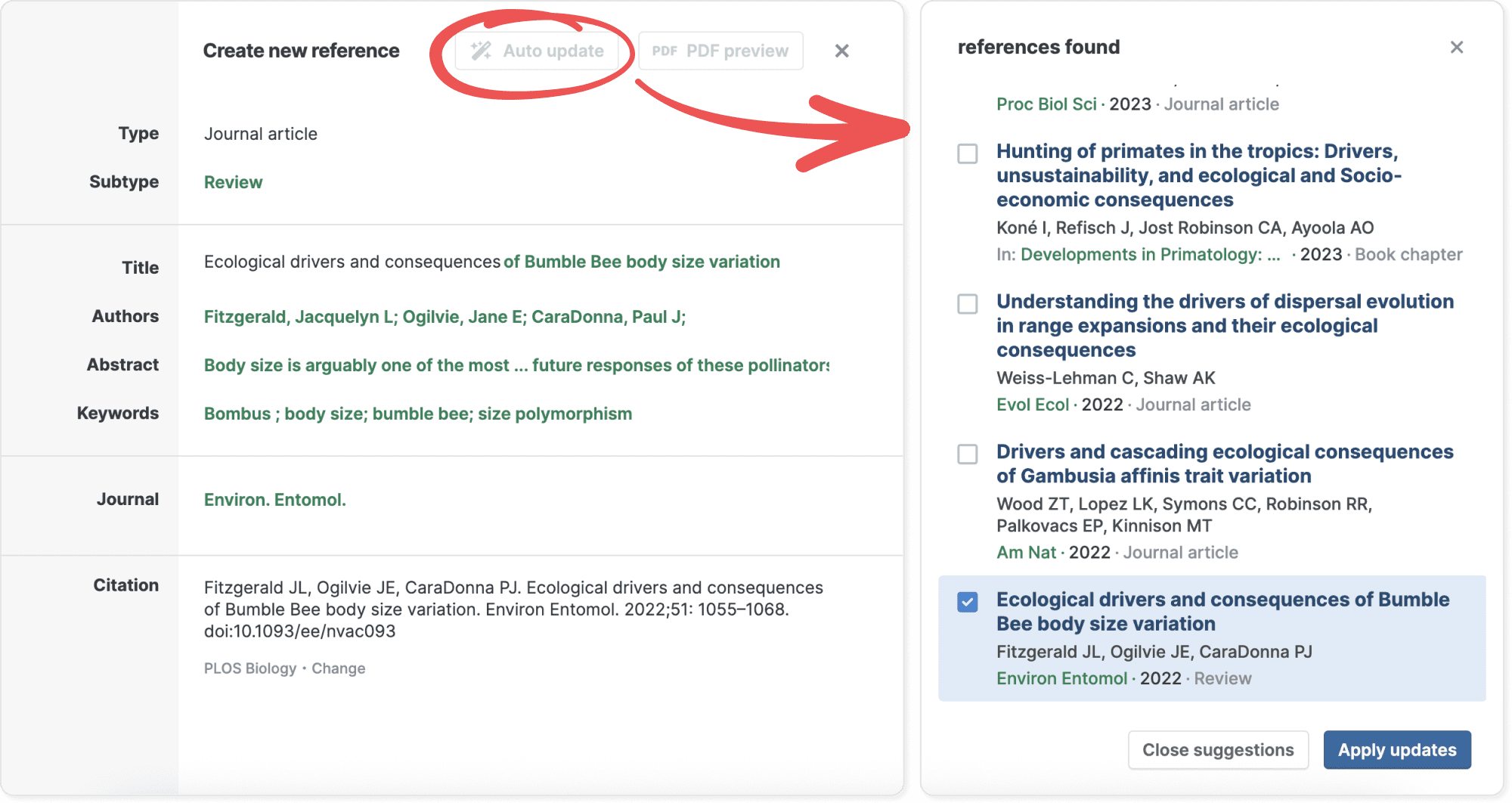This screenshot has height=803, width=1512.
Task: Uncheck the Bumble Bee body size reference
Action: (967, 602)
